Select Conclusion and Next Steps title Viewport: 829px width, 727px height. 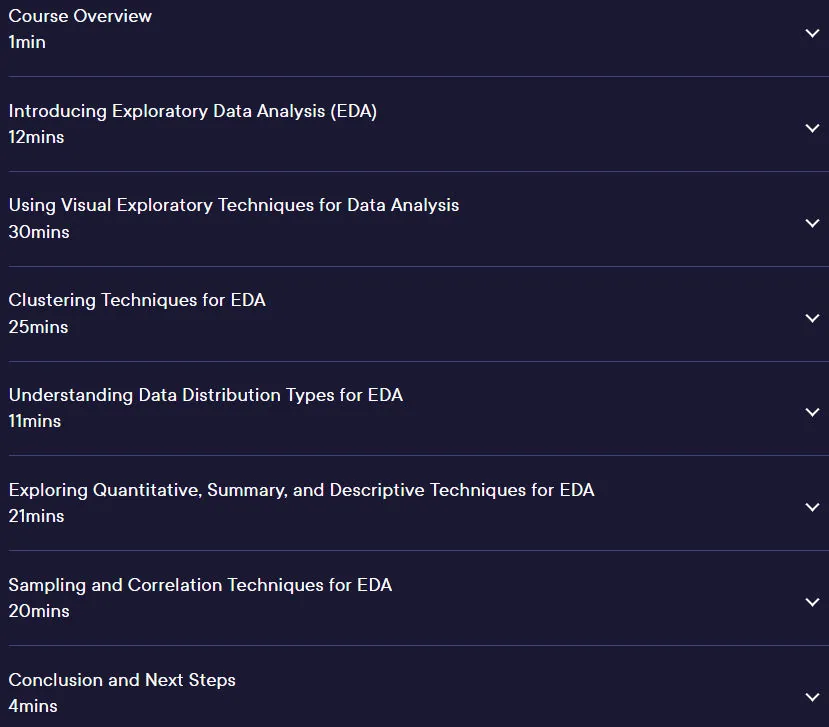tap(122, 680)
